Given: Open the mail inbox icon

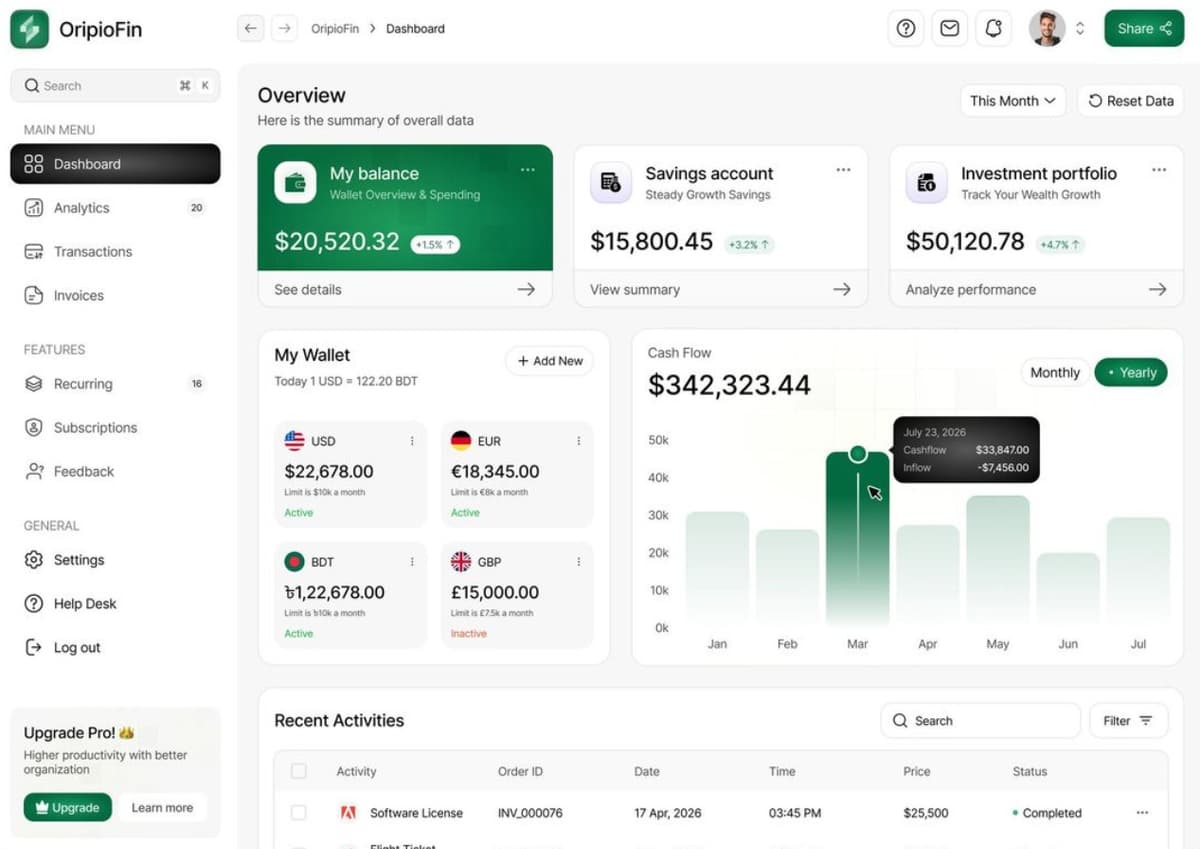Looking at the screenshot, I should 949,29.
